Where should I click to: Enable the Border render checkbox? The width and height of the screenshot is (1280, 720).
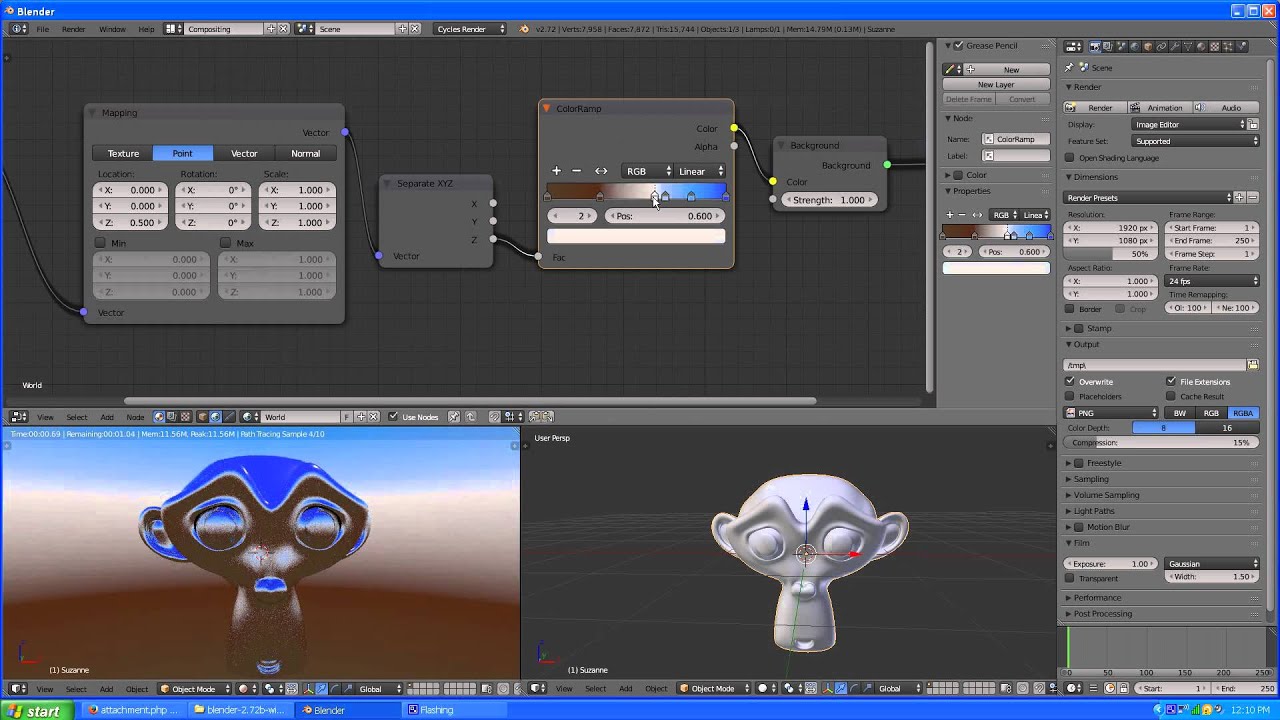[1070, 309]
